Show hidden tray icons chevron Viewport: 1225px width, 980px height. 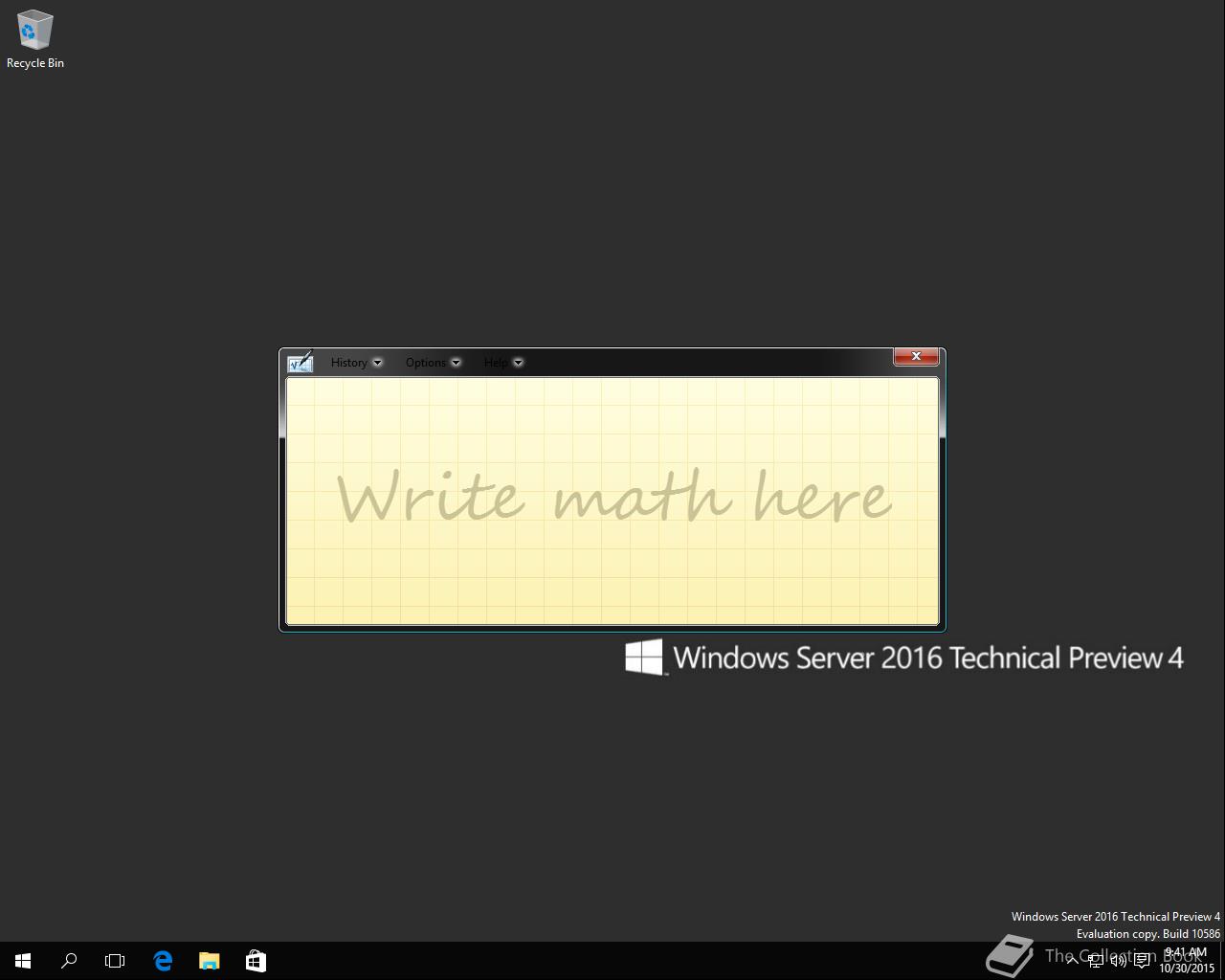tap(1072, 961)
